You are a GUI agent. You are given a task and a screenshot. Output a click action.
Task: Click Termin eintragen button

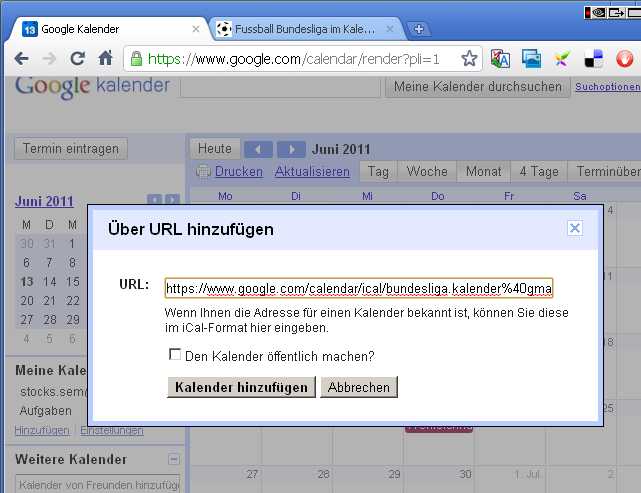tap(71, 148)
